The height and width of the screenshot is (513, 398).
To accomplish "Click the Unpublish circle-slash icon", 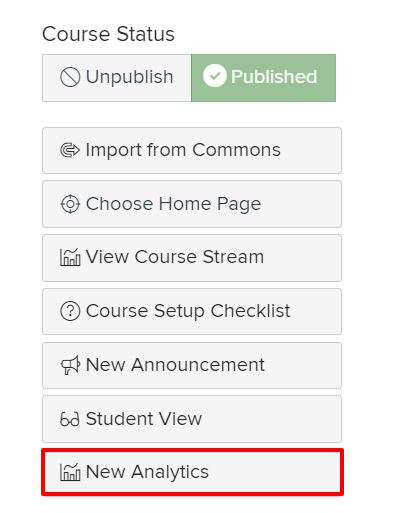I will point(70,77).
